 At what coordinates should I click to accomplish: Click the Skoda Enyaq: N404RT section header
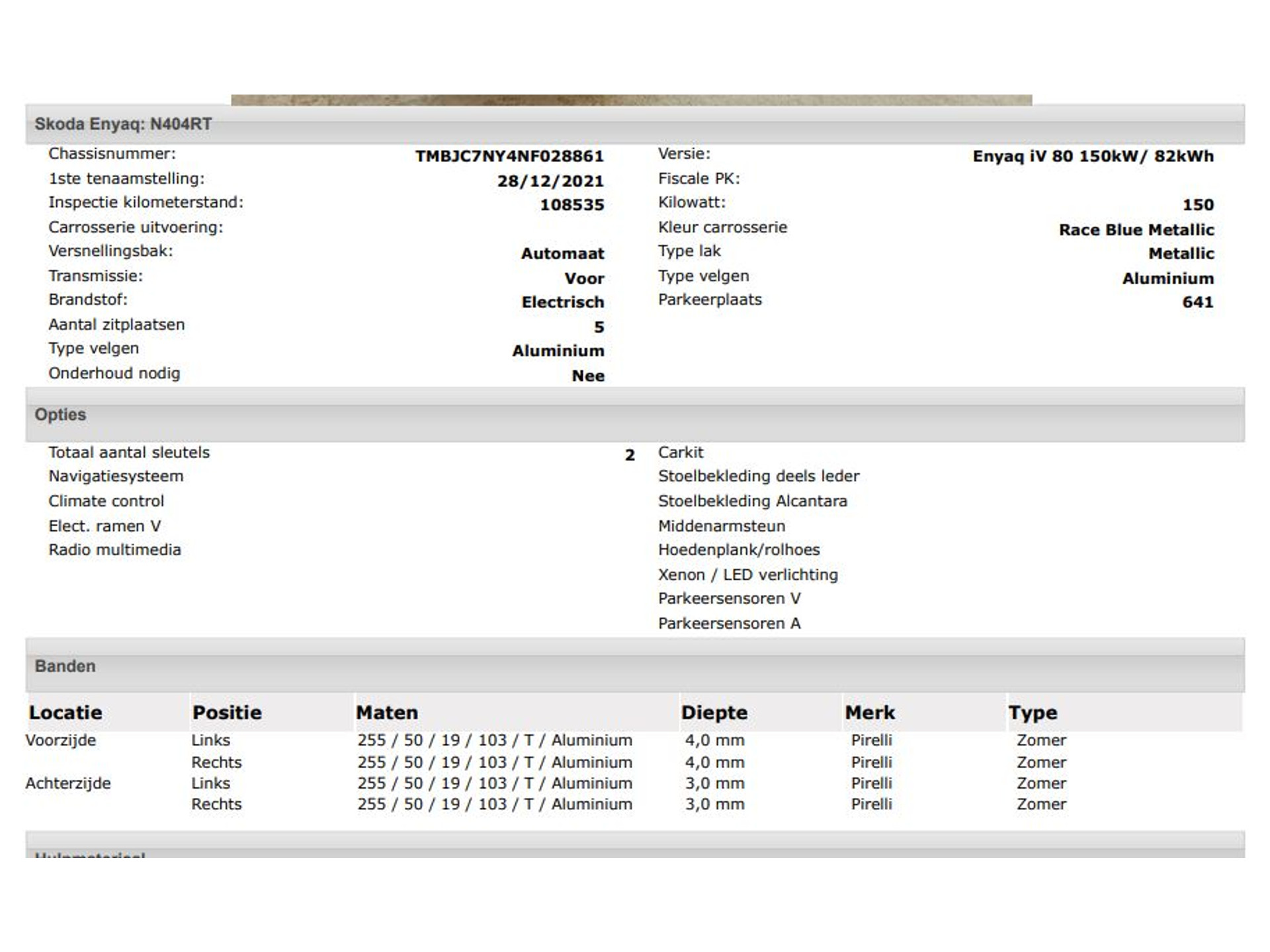(x=123, y=124)
